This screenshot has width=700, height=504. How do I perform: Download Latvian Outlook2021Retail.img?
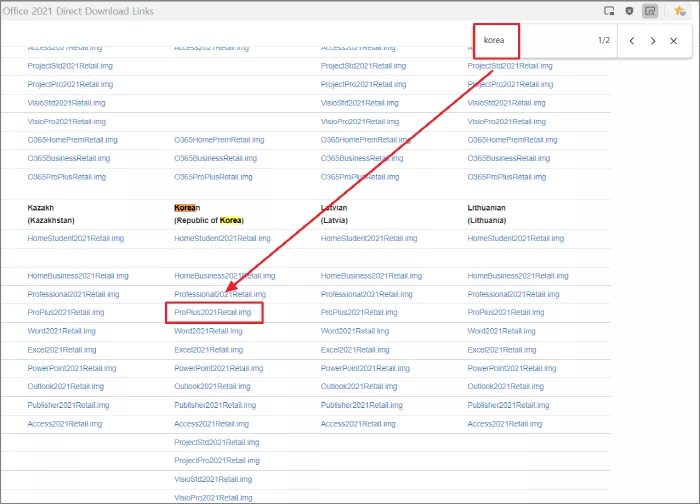pyautogui.click(x=359, y=387)
